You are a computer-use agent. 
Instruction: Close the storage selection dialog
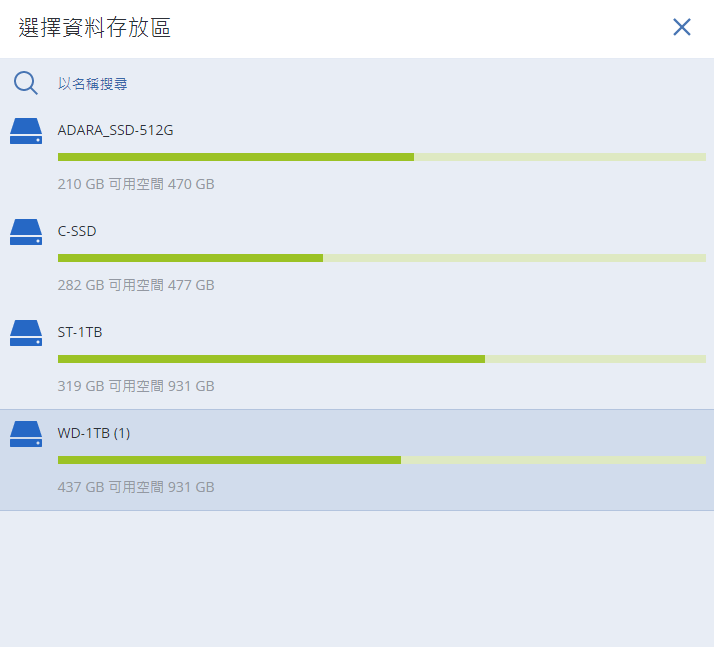click(682, 27)
